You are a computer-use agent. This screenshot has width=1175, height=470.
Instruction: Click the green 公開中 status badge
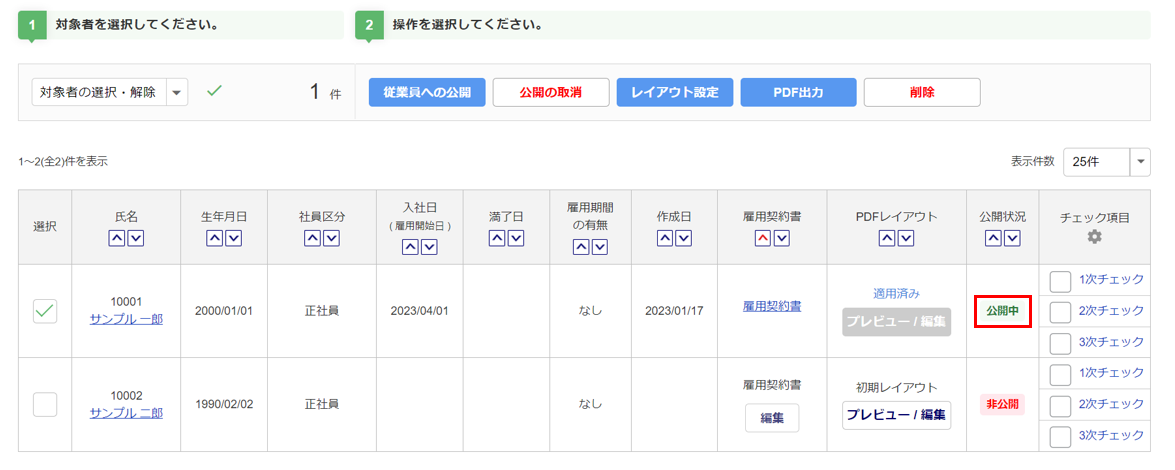pyautogui.click(x=1002, y=311)
